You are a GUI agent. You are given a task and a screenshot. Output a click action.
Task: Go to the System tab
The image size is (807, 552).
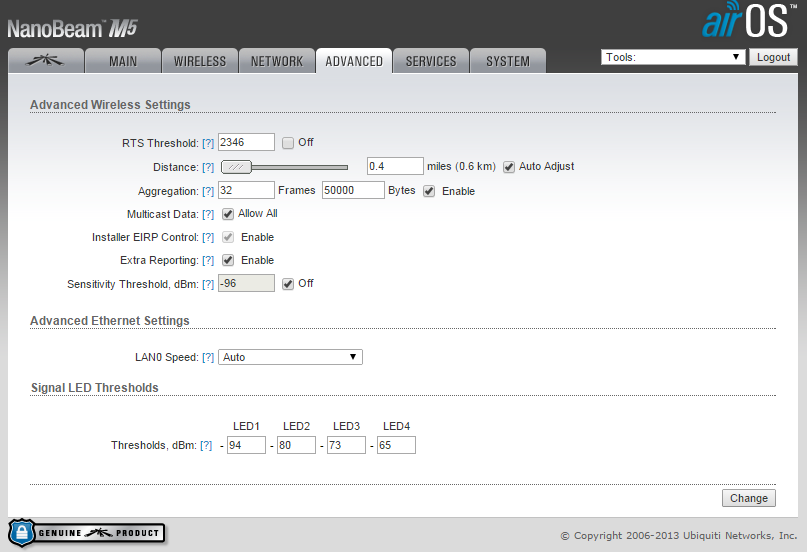[508, 61]
